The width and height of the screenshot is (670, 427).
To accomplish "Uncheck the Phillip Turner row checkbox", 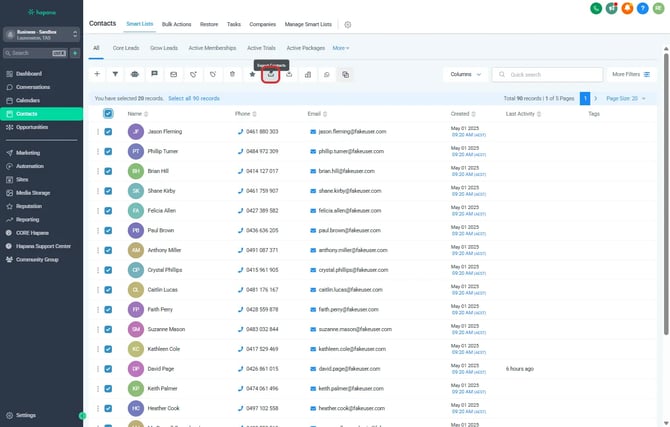I will pyautogui.click(x=108, y=152).
